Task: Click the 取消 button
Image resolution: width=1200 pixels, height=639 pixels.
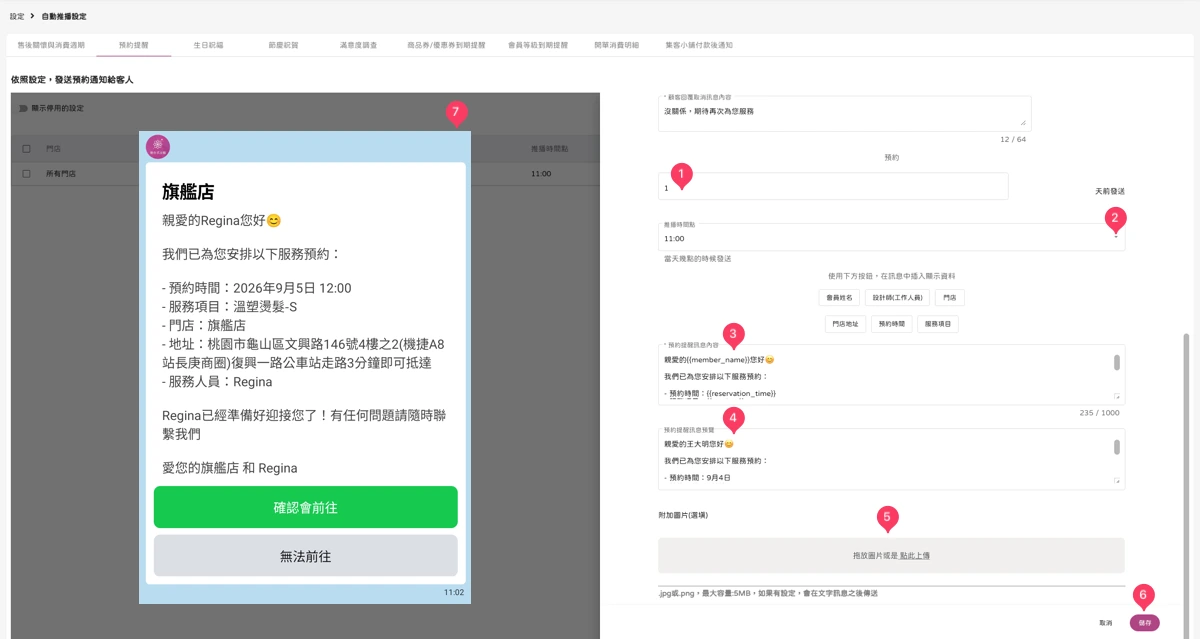Action: (x=1105, y=622)
